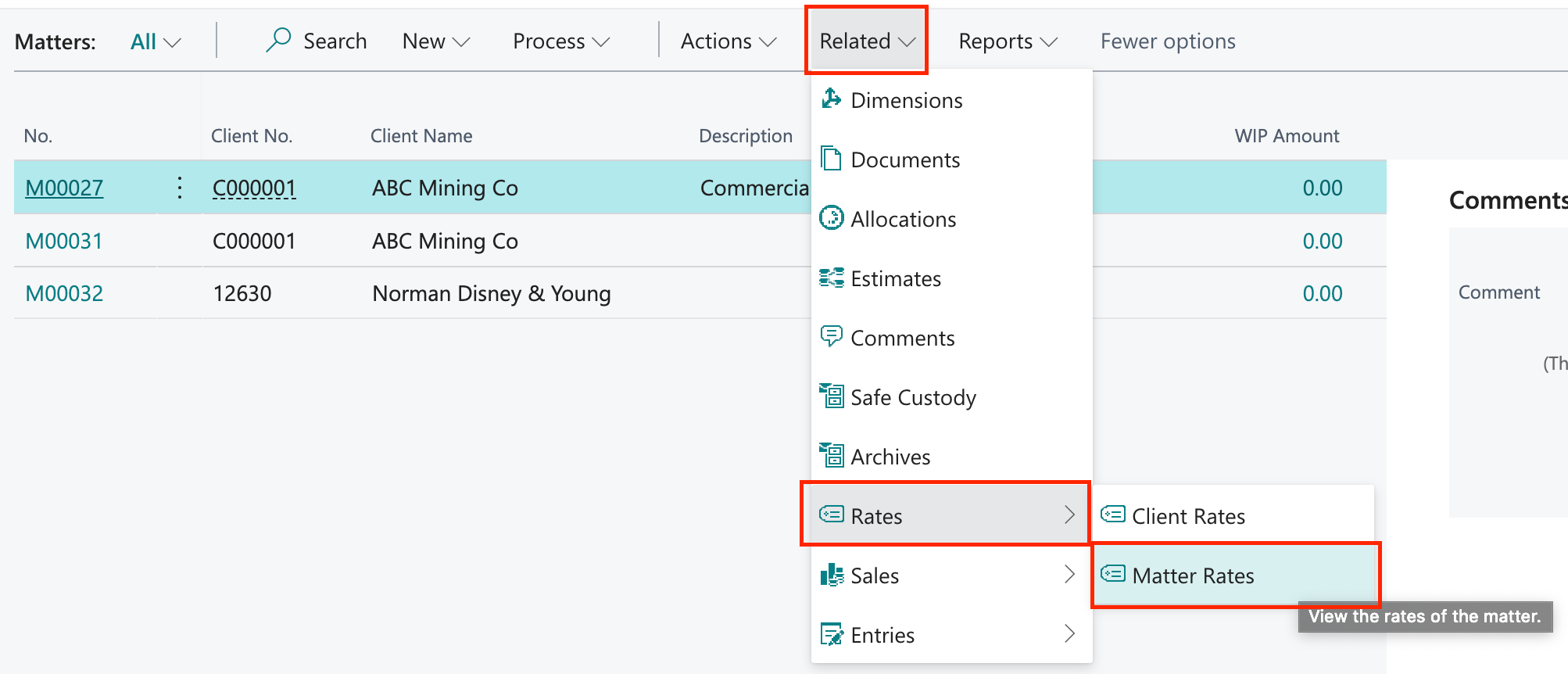The height and width of the screenshot is (674, 1568).
Task: Expand the New menu
Action: (x=436, y=41)
